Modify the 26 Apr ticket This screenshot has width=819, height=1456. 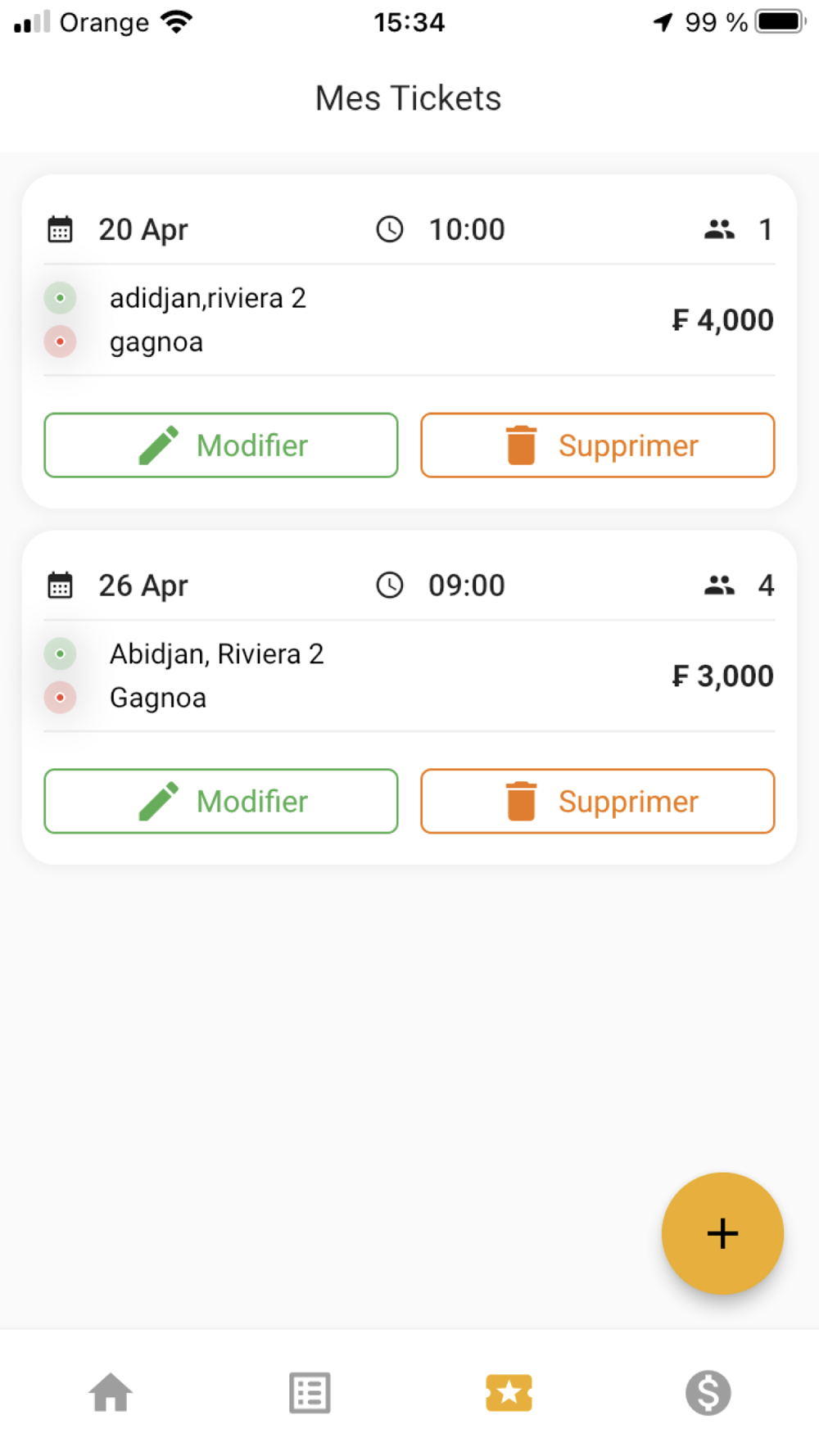[221, 801]
